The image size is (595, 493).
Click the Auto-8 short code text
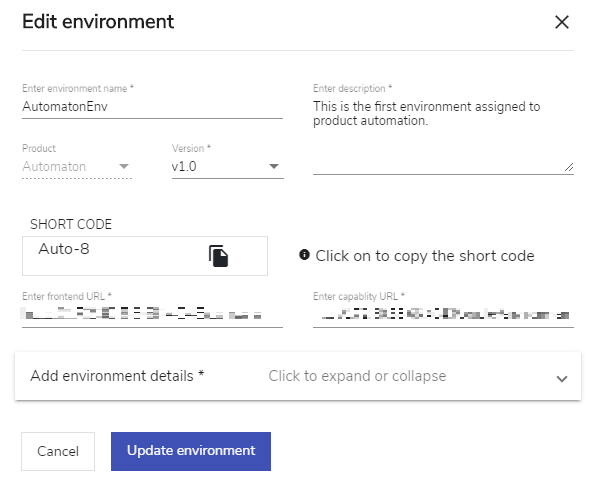(x=64, y=249)
